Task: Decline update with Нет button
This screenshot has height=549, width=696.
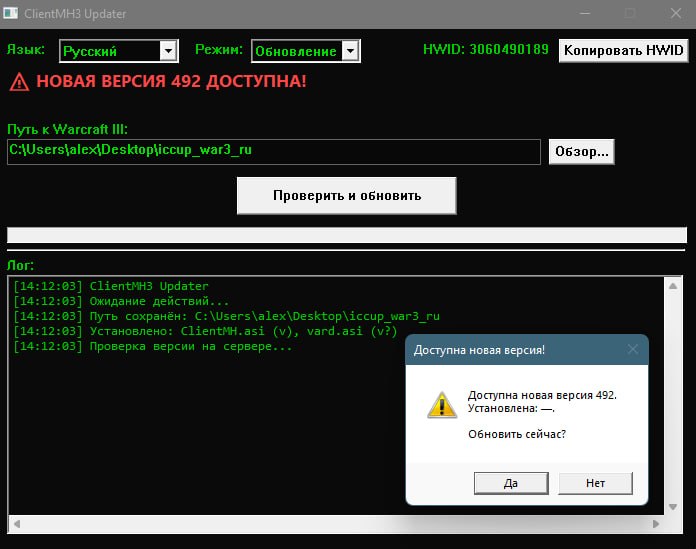Action: pos(595,483)
